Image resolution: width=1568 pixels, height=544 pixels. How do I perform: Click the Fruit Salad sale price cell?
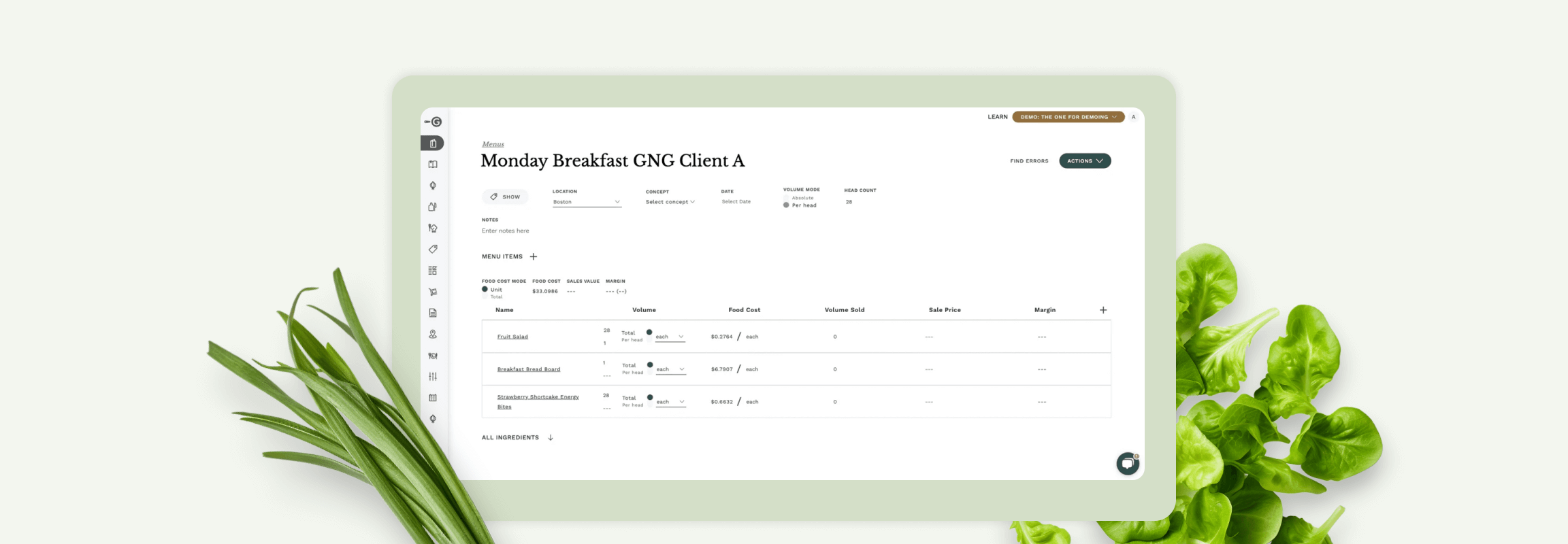(x=929, y=337)
